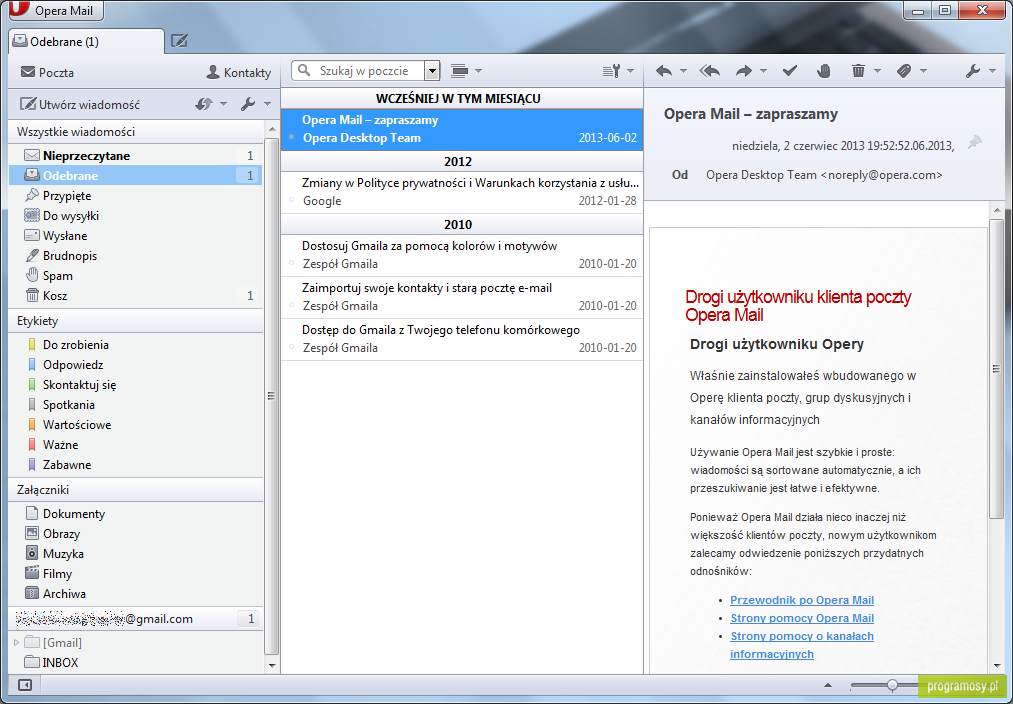Open the Kosz trash folder
Screen dimensions: 1013x704
pyautogui.click(x=136, y=296)
